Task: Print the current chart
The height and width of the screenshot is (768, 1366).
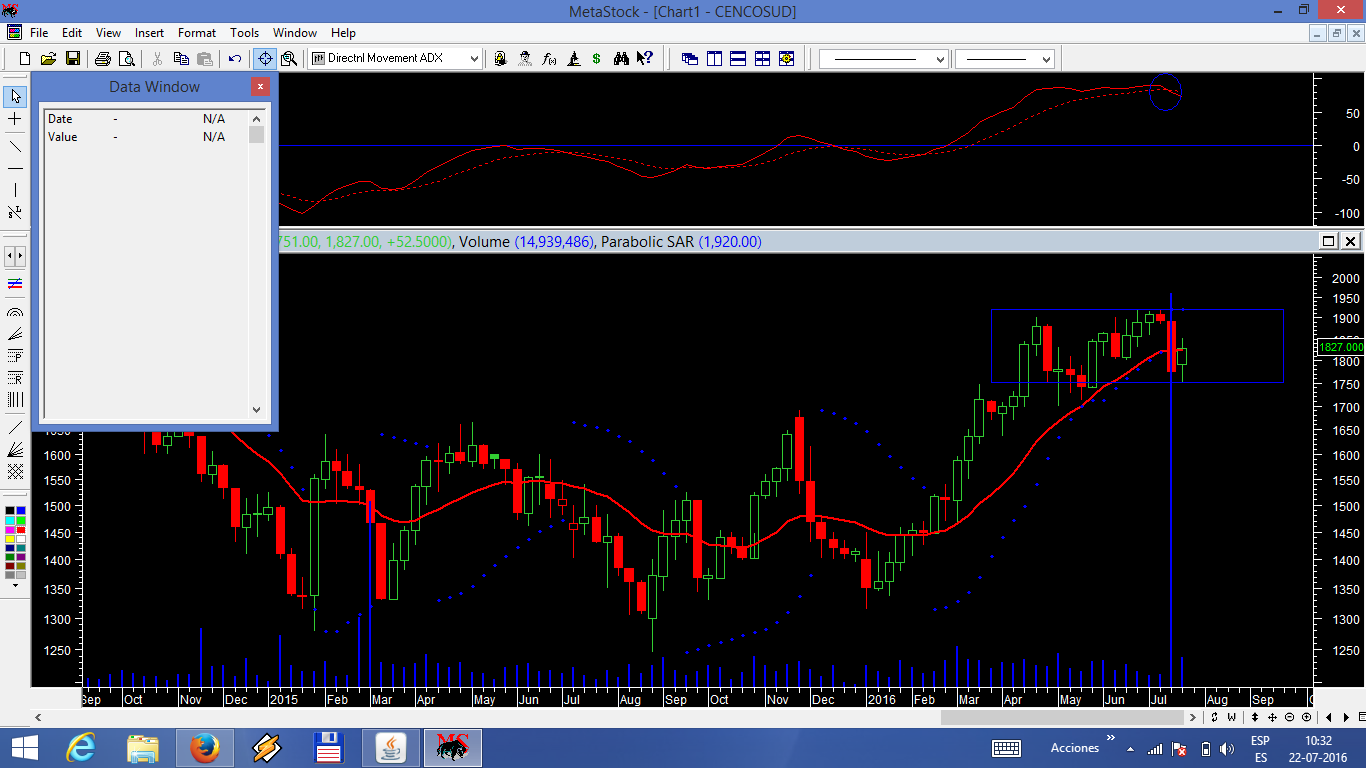Action: tap(103, 58)
